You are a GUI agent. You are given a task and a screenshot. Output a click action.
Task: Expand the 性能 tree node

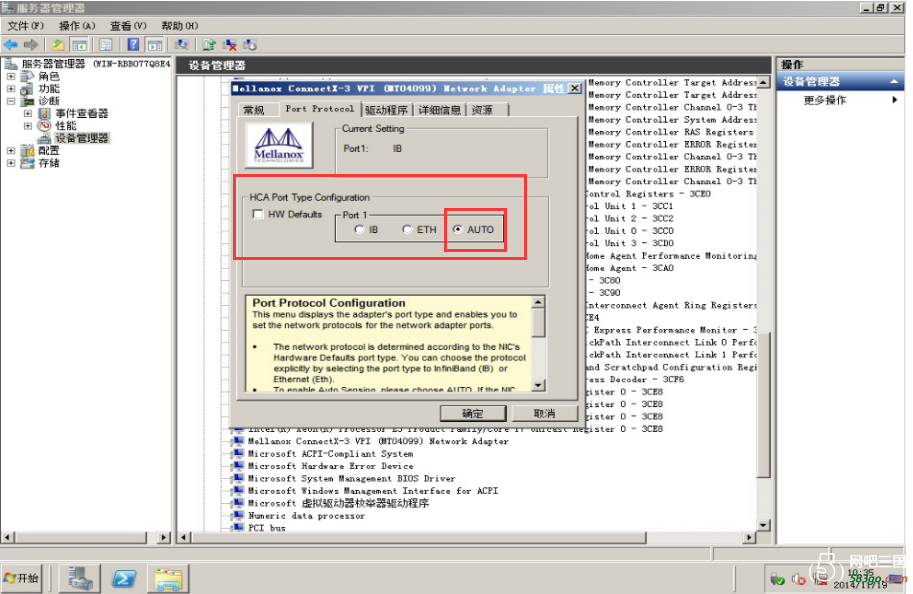pos(28,126)
